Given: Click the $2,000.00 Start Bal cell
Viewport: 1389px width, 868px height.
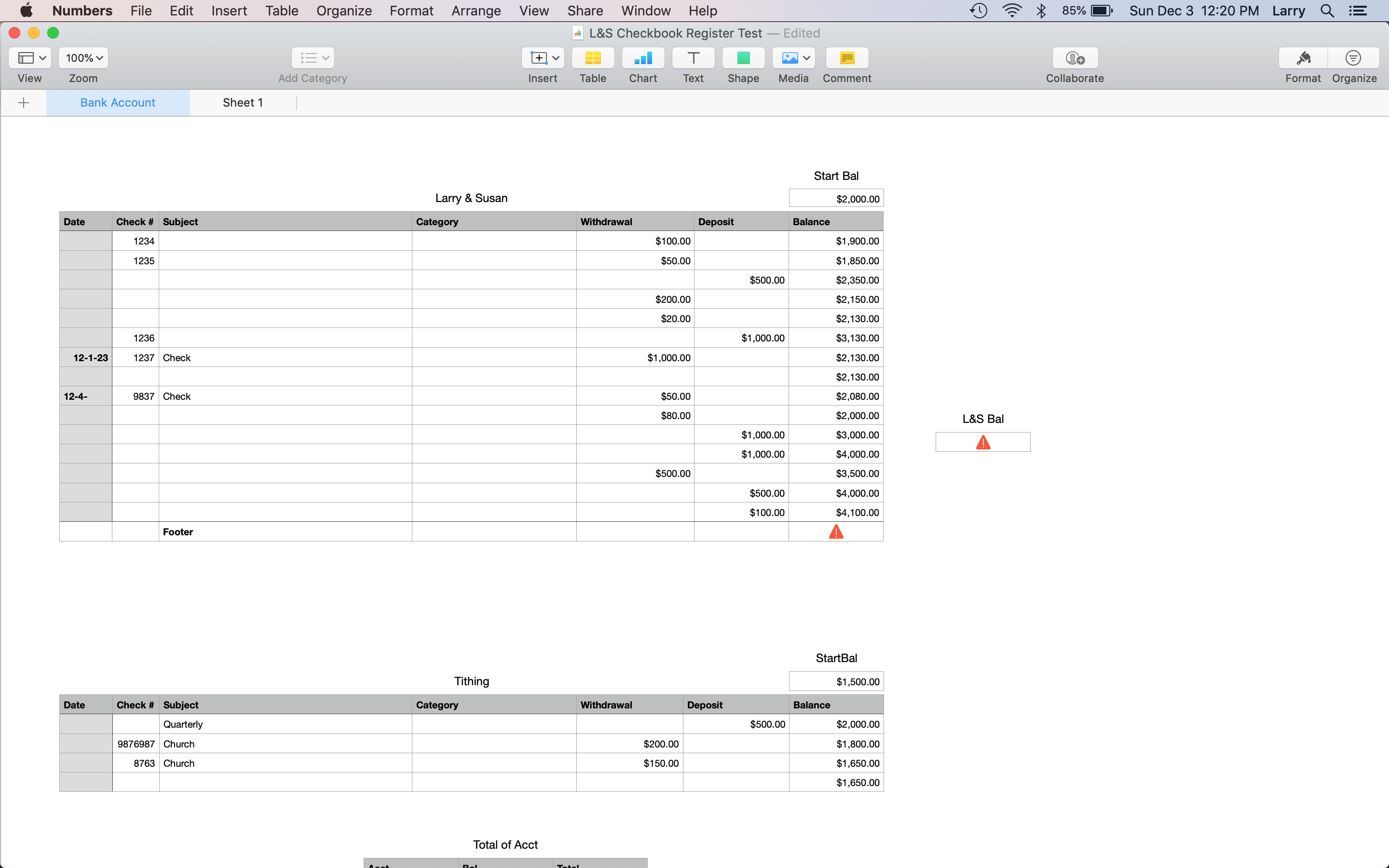Looking at the screenshot, I should [x=836, y=199].
